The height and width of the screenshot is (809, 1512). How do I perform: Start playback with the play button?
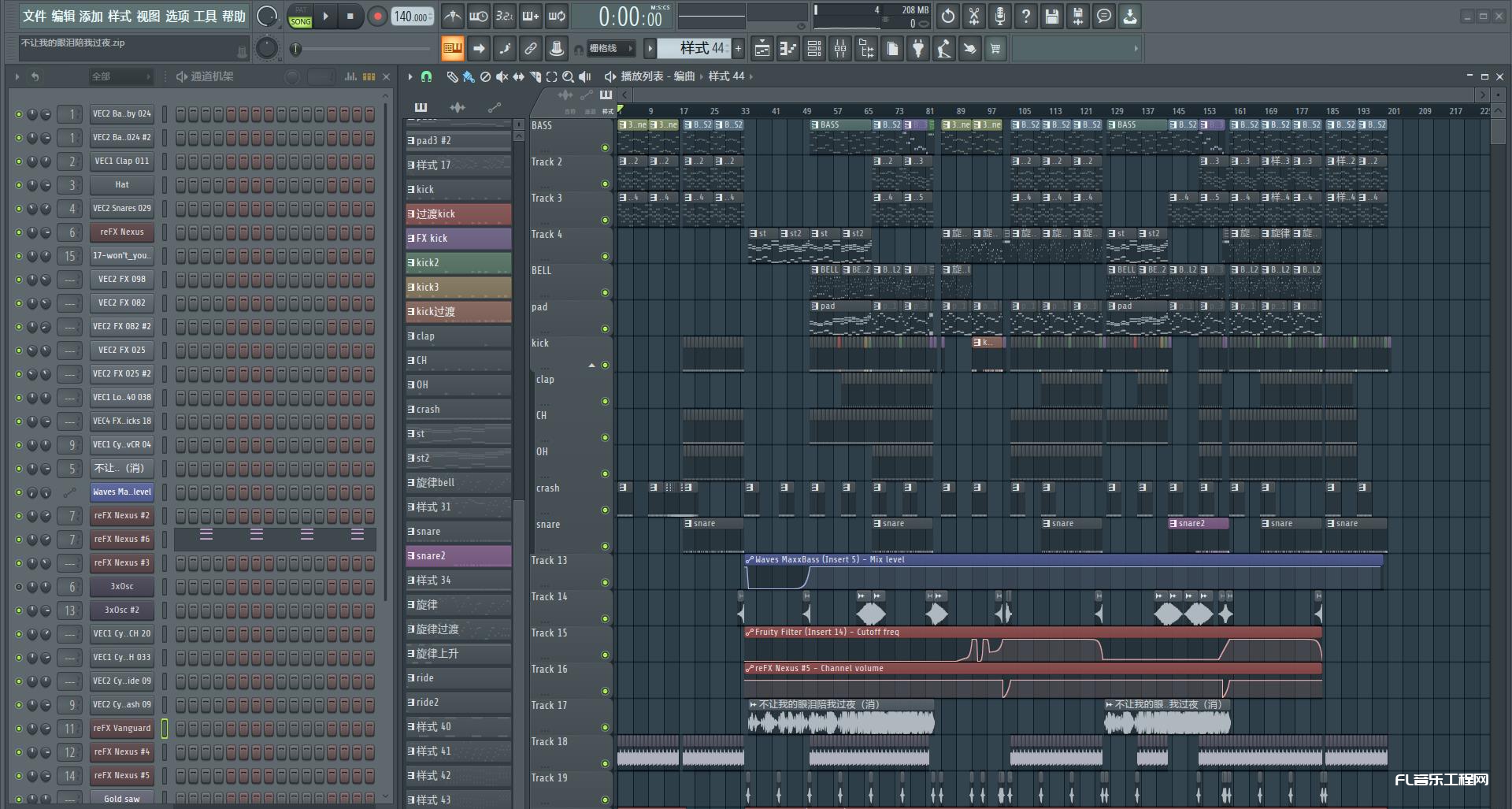(x=325, y=16)
